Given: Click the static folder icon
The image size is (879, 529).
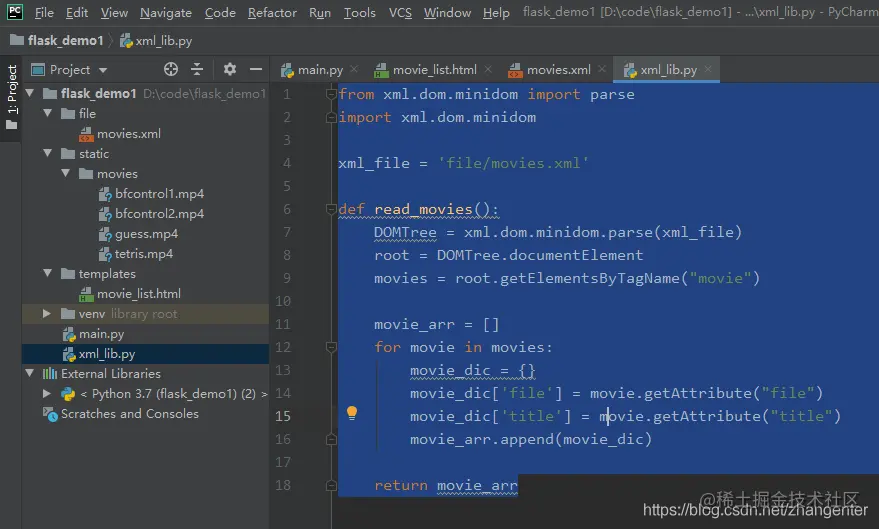Looking at the screenshot, I should tap(68, 154).
